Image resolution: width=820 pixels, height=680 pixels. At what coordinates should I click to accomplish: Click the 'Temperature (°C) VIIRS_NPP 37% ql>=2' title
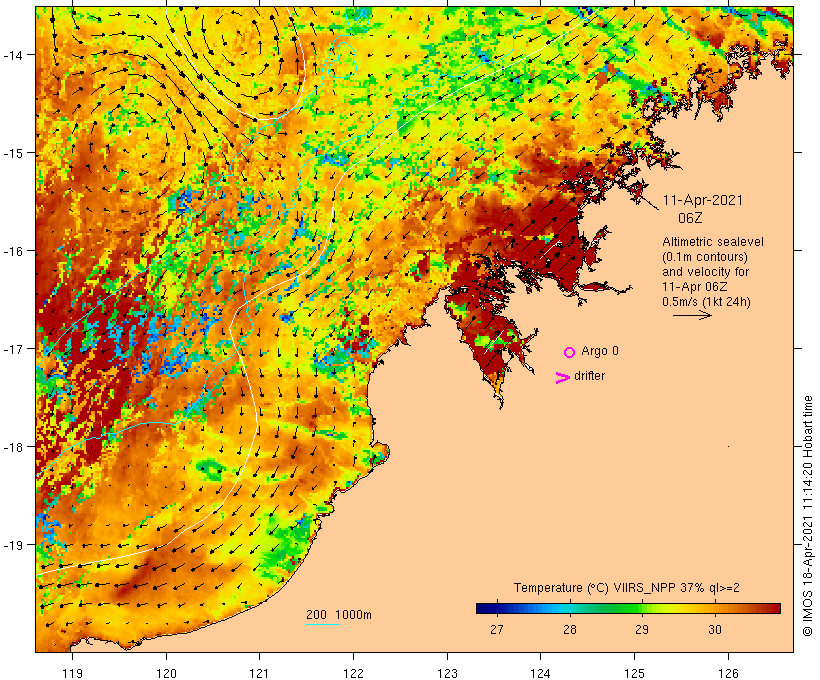(627, 587)
